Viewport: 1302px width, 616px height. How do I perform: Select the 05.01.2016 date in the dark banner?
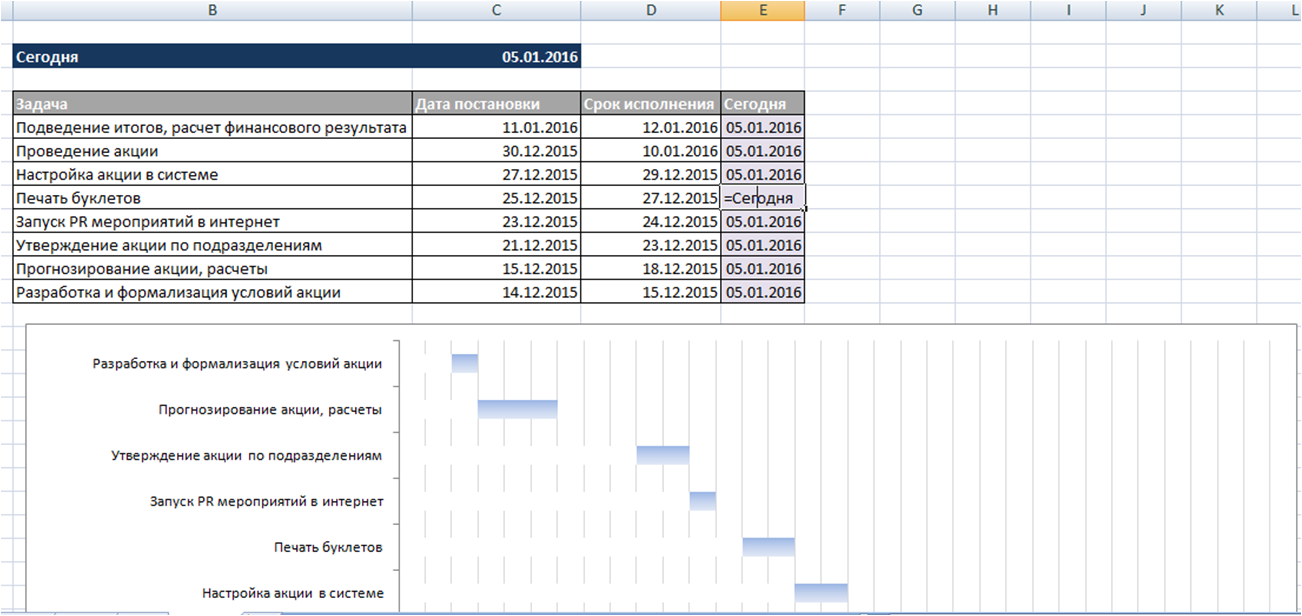tap(540, 57)
